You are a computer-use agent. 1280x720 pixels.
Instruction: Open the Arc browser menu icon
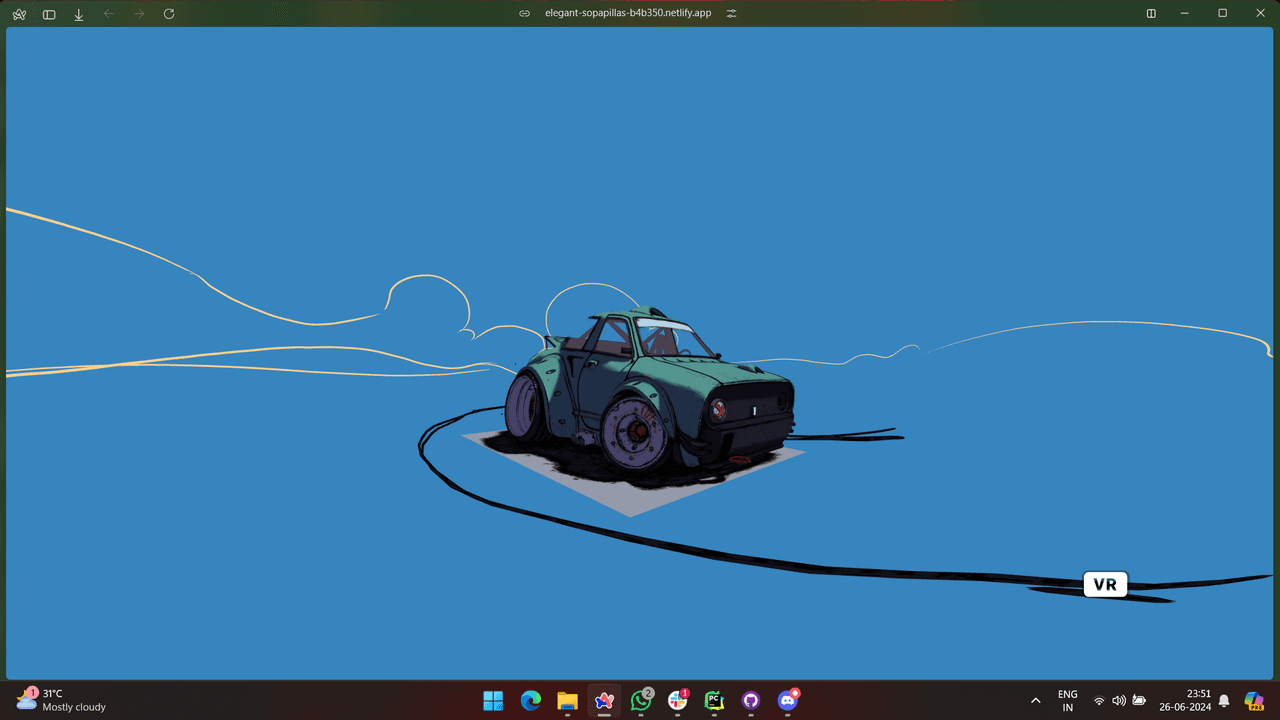click(19, 14)
